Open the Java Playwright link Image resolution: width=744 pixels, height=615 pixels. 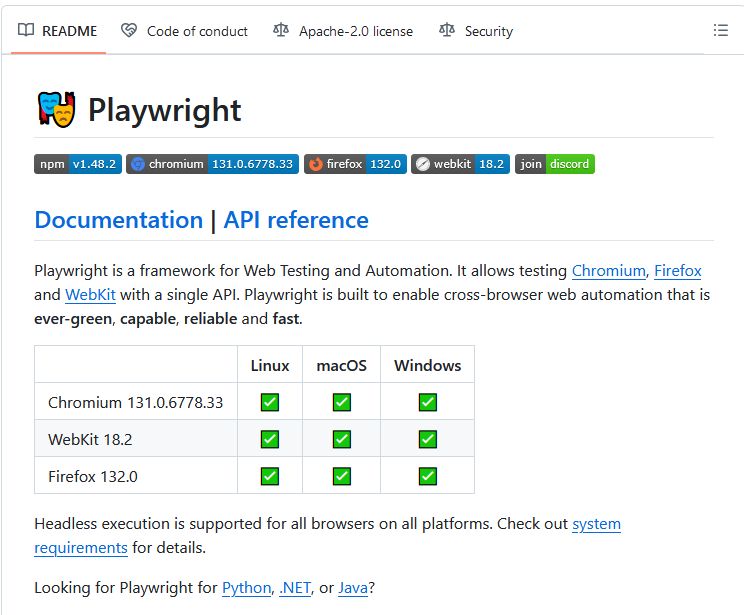click(x=353, y=588)
